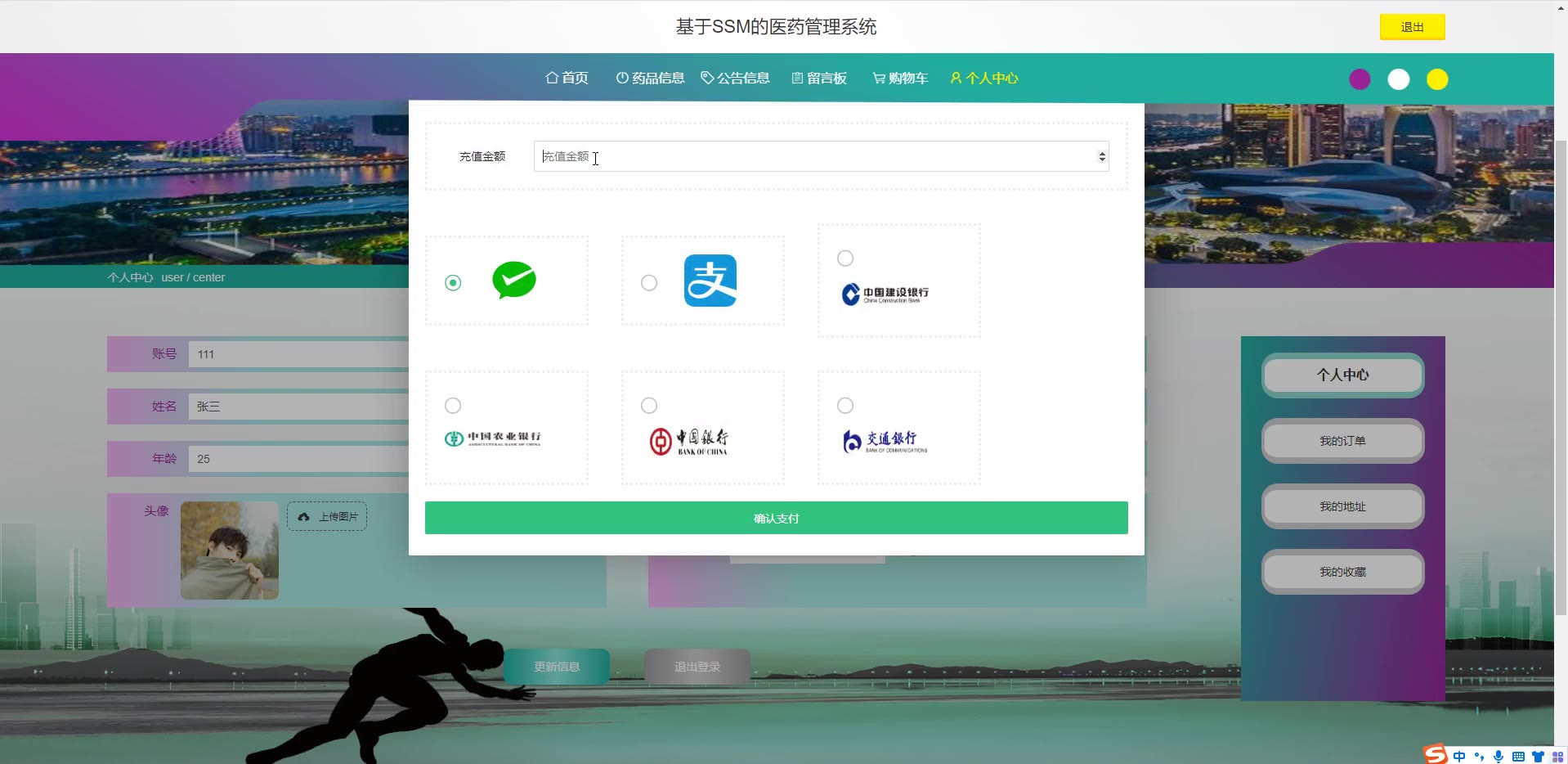Click the WeChat Pay logo
This screenshot has width=1568, height=764.
point(514,280)
